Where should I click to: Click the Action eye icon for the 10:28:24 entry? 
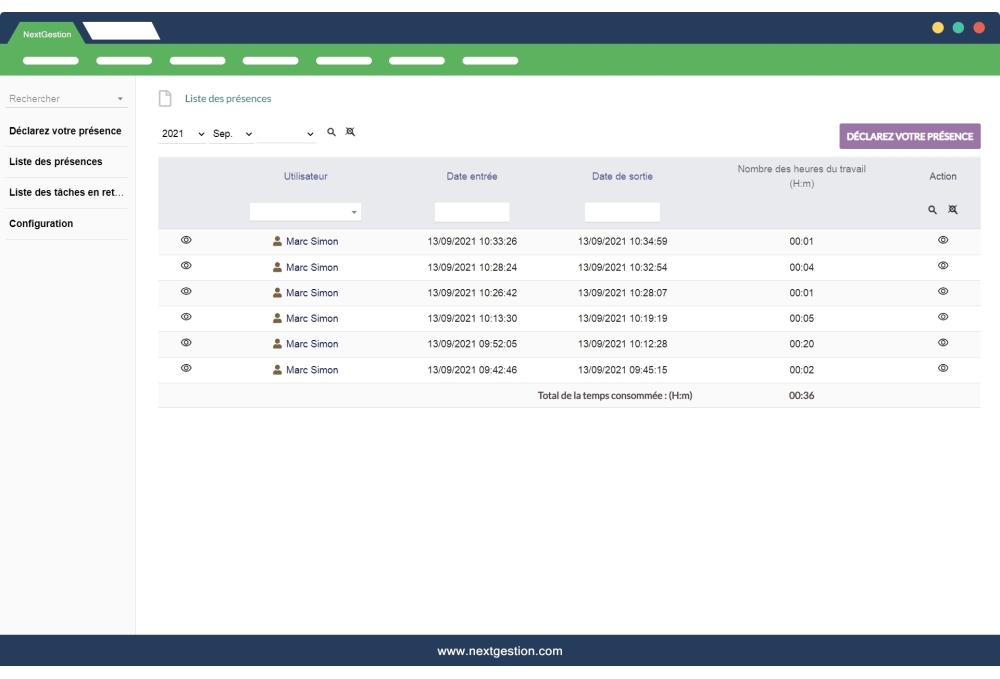(942, 266)
